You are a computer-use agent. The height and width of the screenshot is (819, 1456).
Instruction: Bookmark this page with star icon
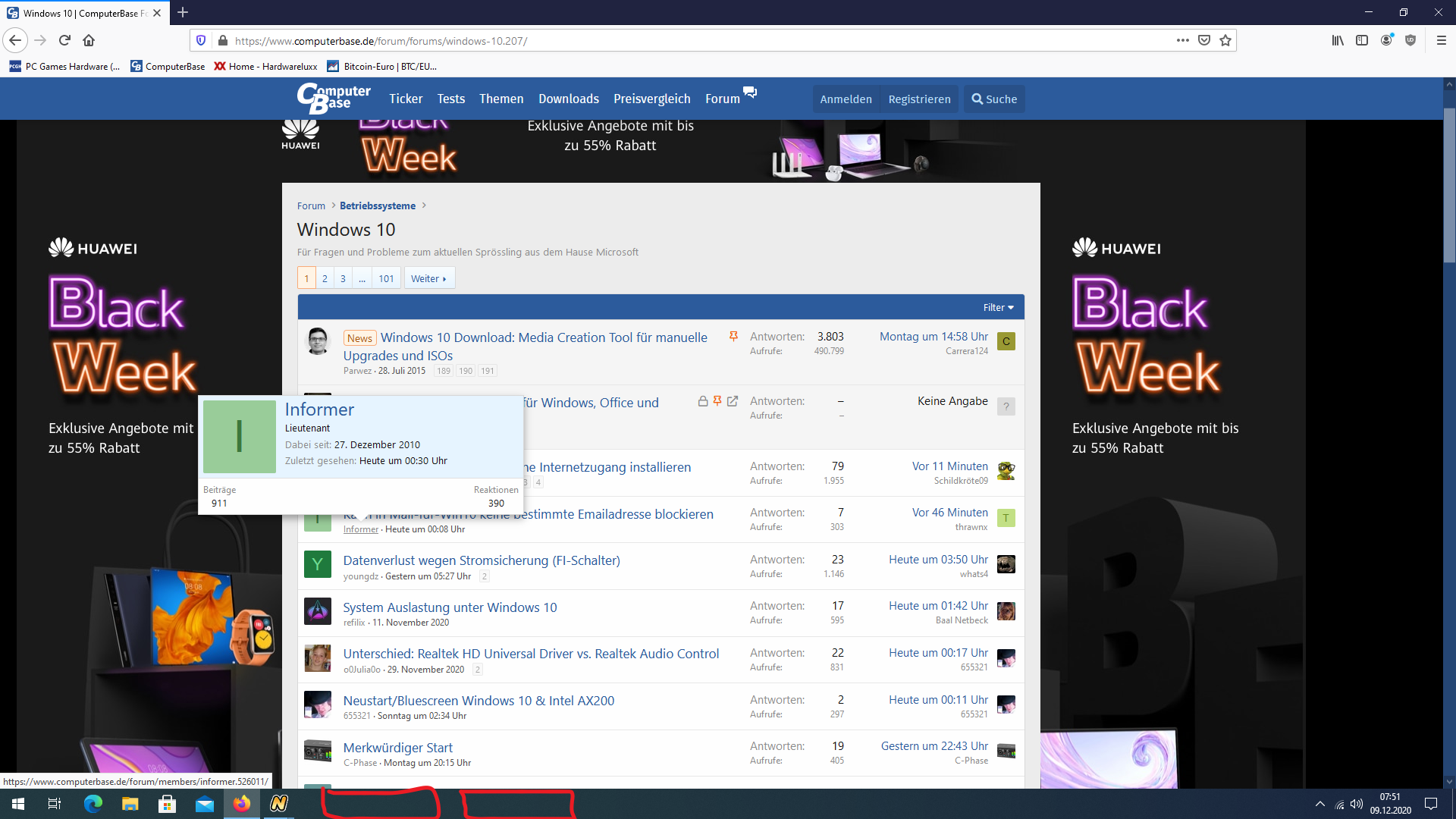click(x=1225, y=40)
